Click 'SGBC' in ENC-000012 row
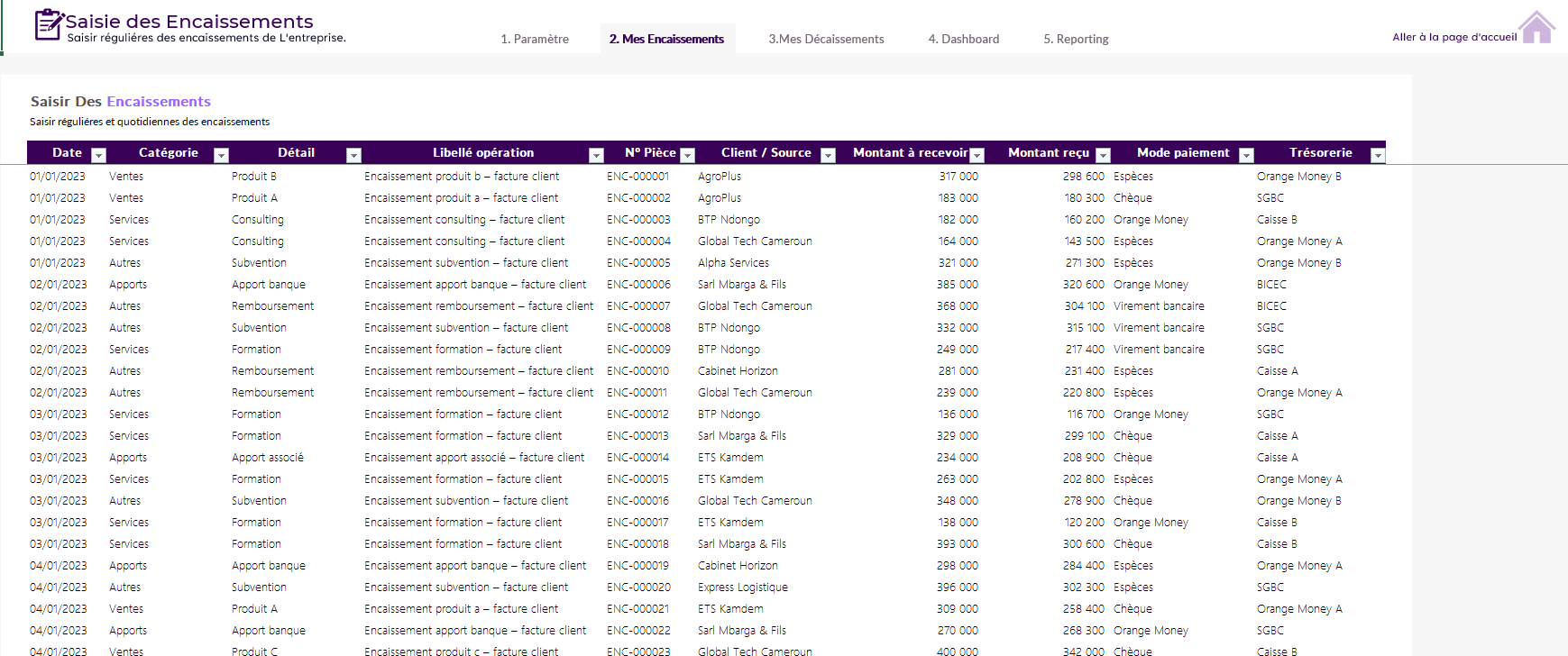The width and height of the screenshot is (1568, 656). [x=1270, y=415]
